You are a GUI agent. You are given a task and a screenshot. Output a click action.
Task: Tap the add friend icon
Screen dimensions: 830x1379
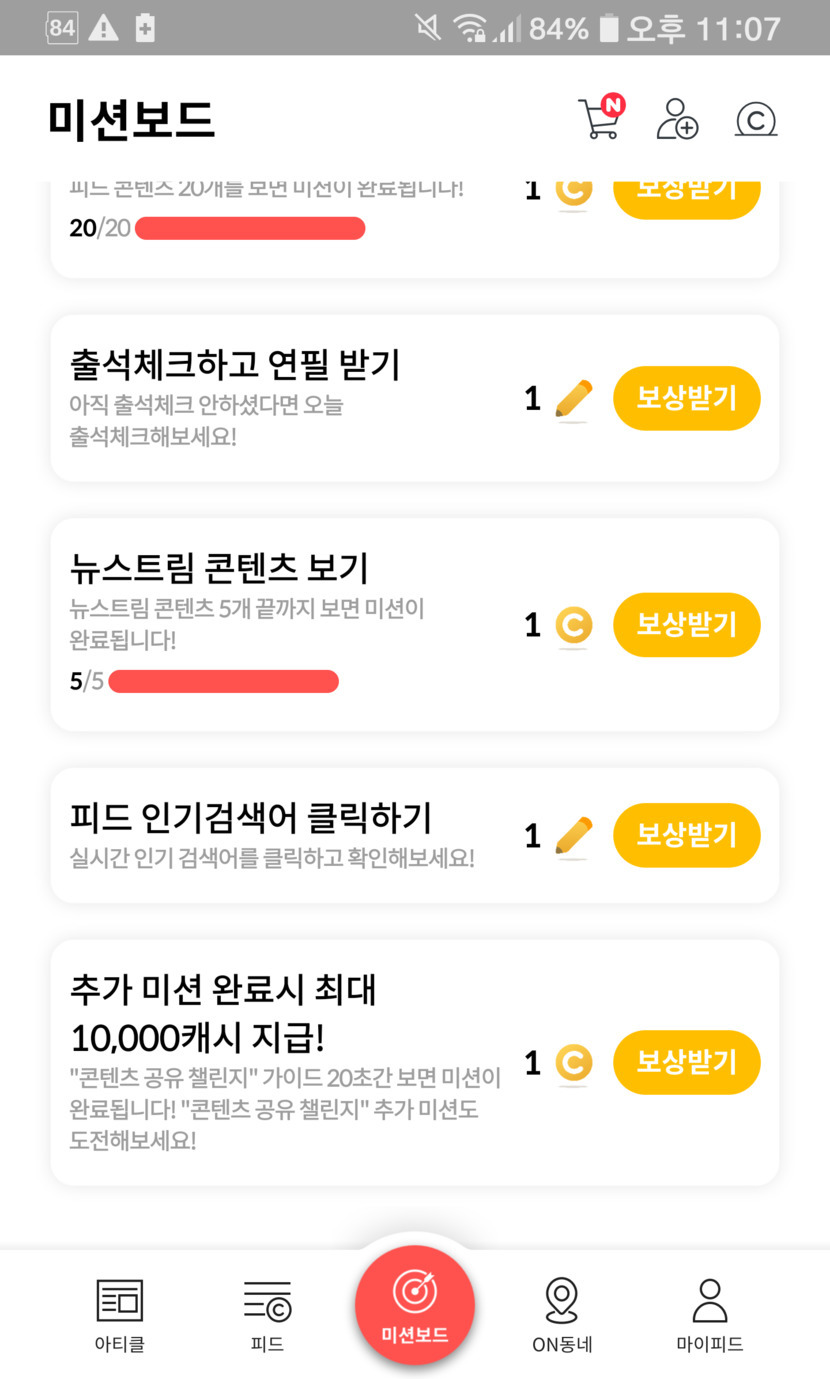click(x=677, y=119)
